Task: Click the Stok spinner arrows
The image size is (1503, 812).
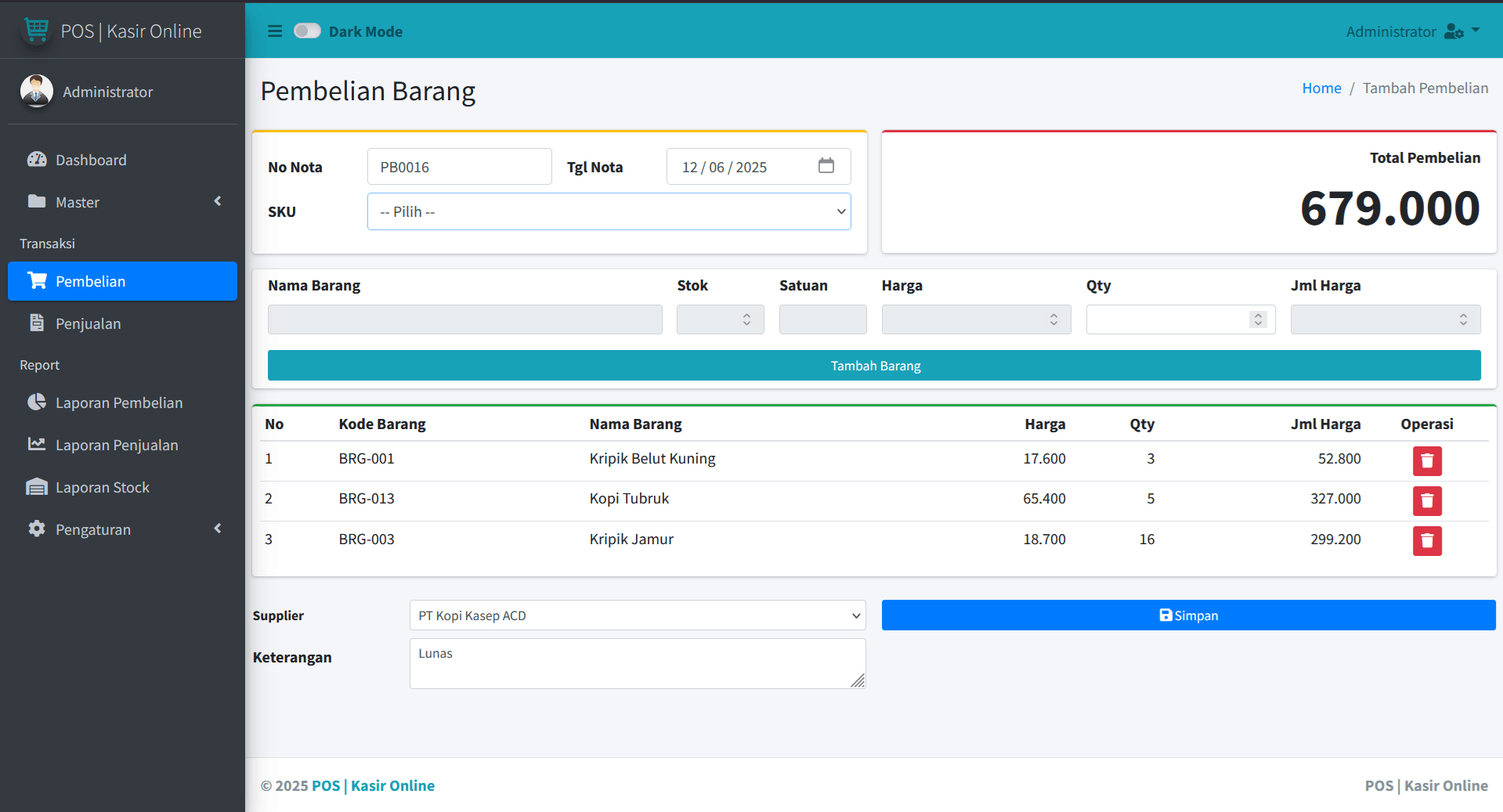Action: [746, 319]
